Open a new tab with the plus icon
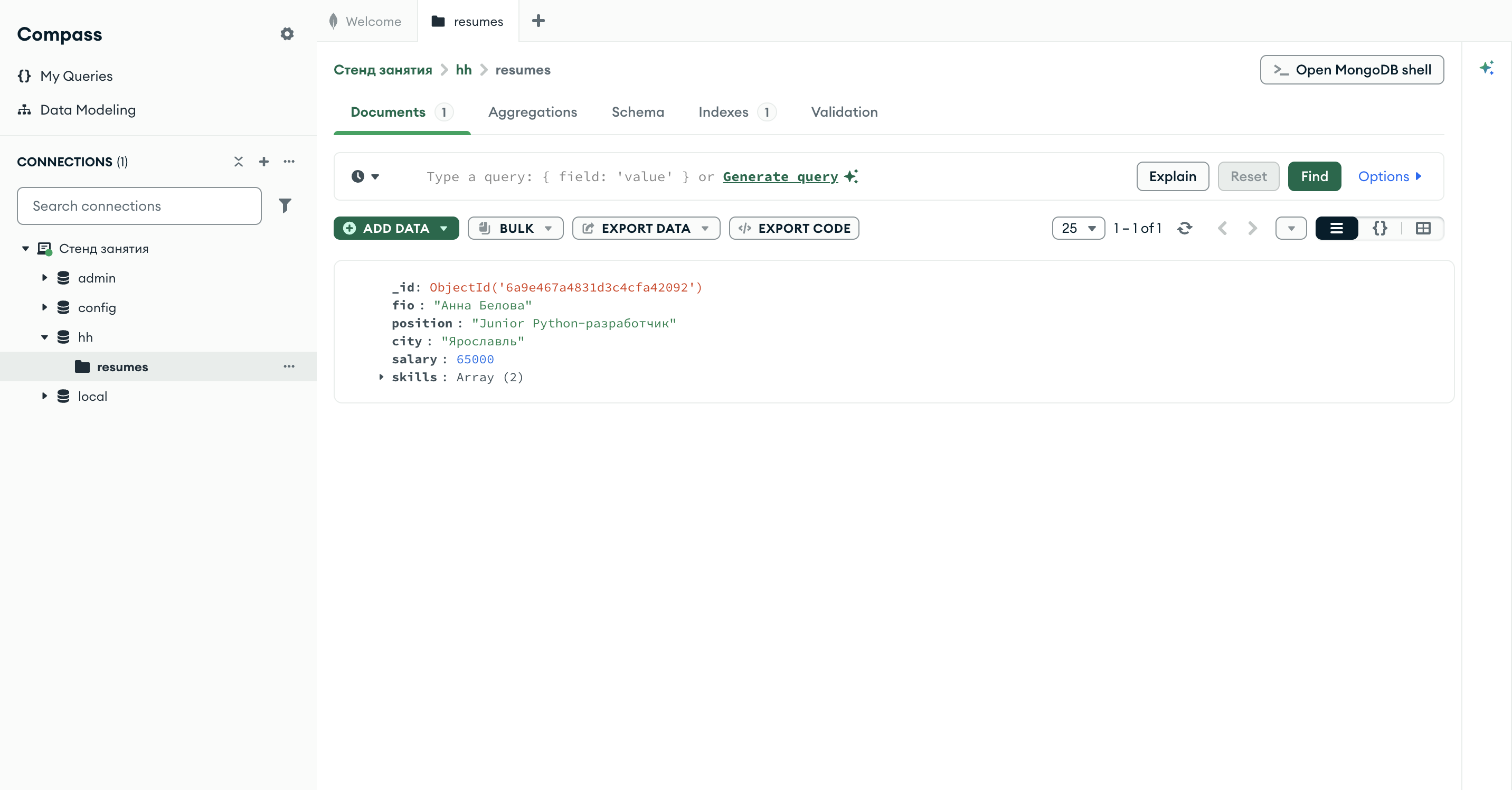Screen dimensions: 1512x790 [538, 21]
